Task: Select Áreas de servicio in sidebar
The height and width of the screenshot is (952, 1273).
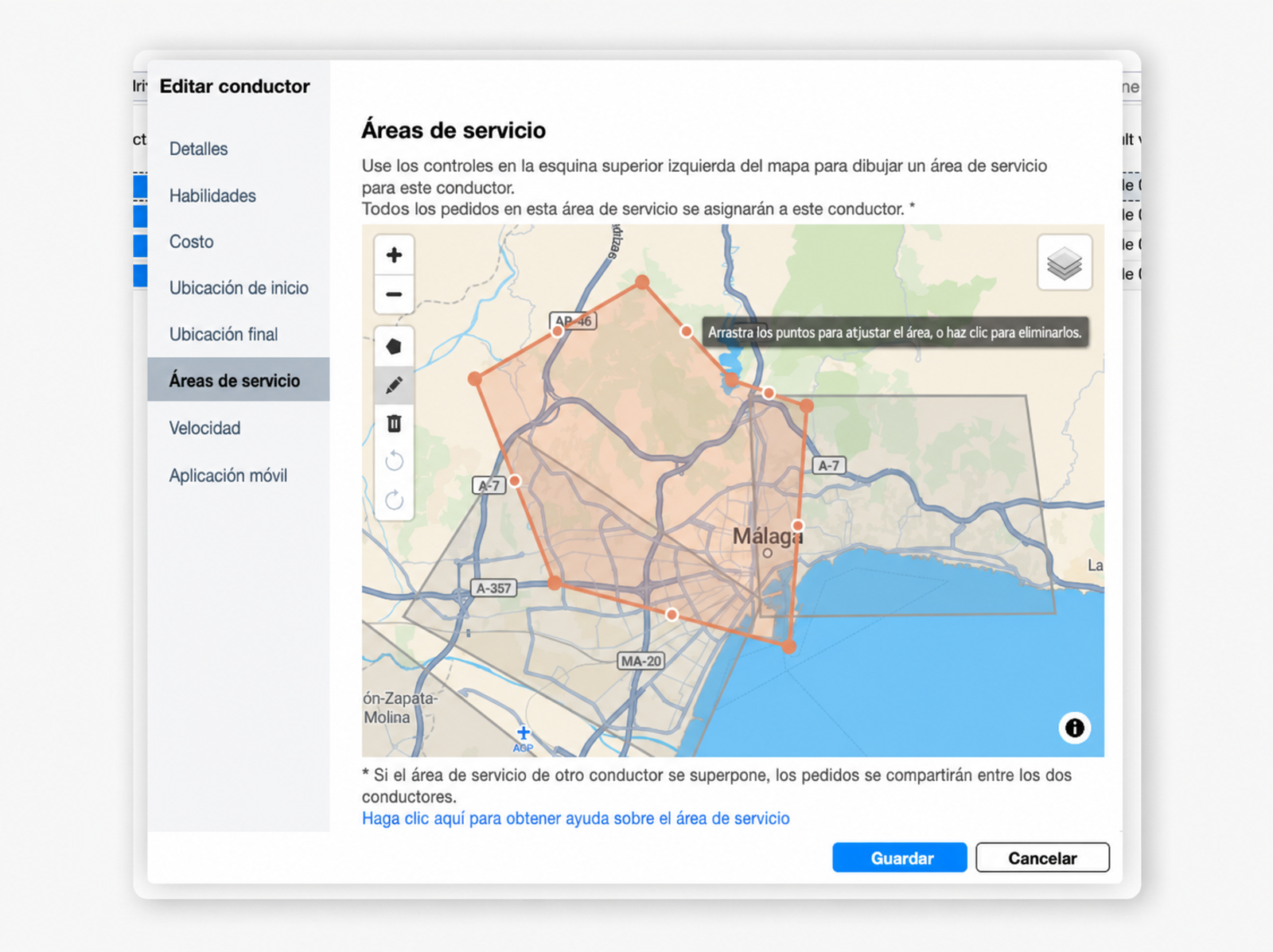Action: (239, 380)
